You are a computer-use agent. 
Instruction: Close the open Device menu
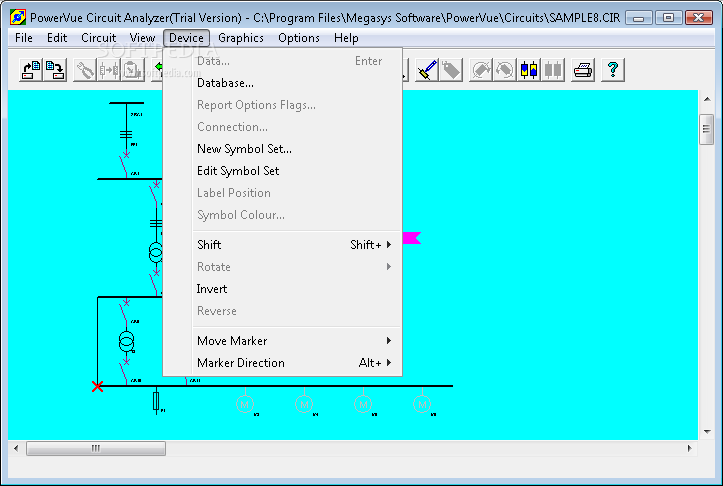coord(186,38)
